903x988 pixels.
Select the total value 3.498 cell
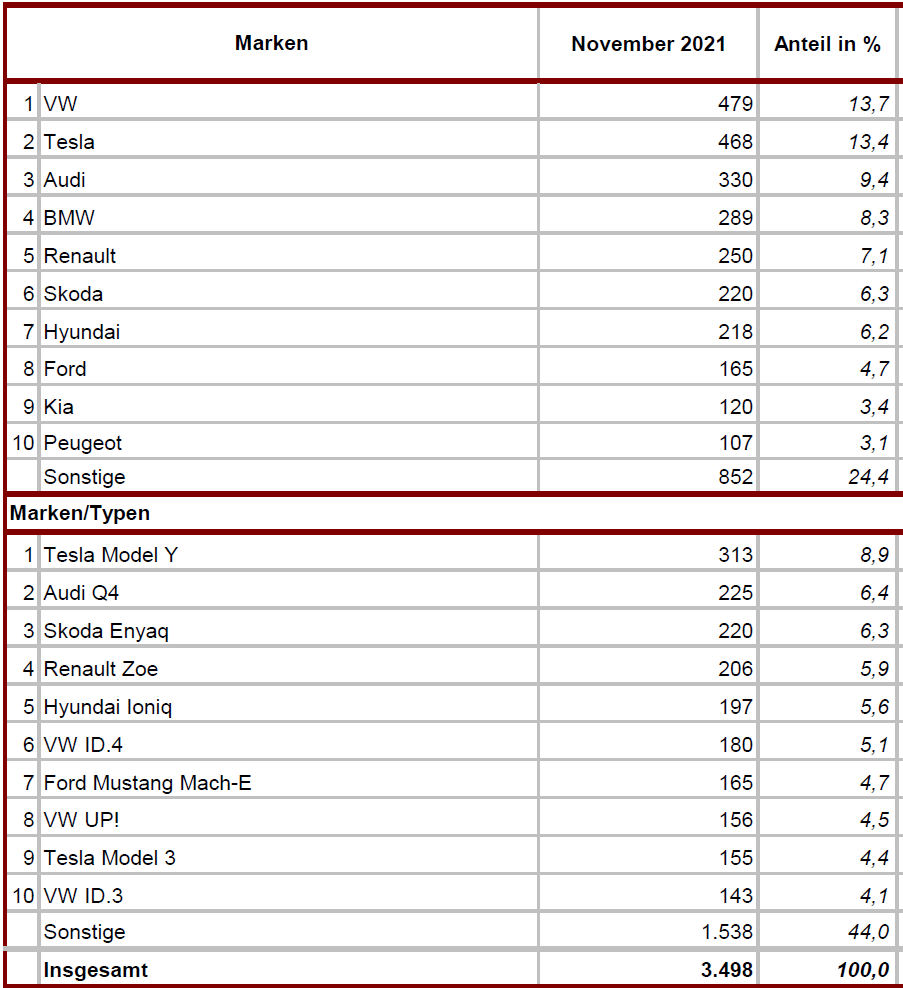point(648,969)
